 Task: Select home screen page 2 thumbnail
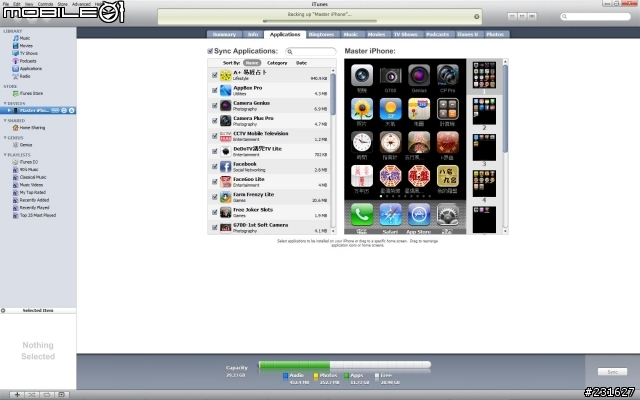(484, 111)
